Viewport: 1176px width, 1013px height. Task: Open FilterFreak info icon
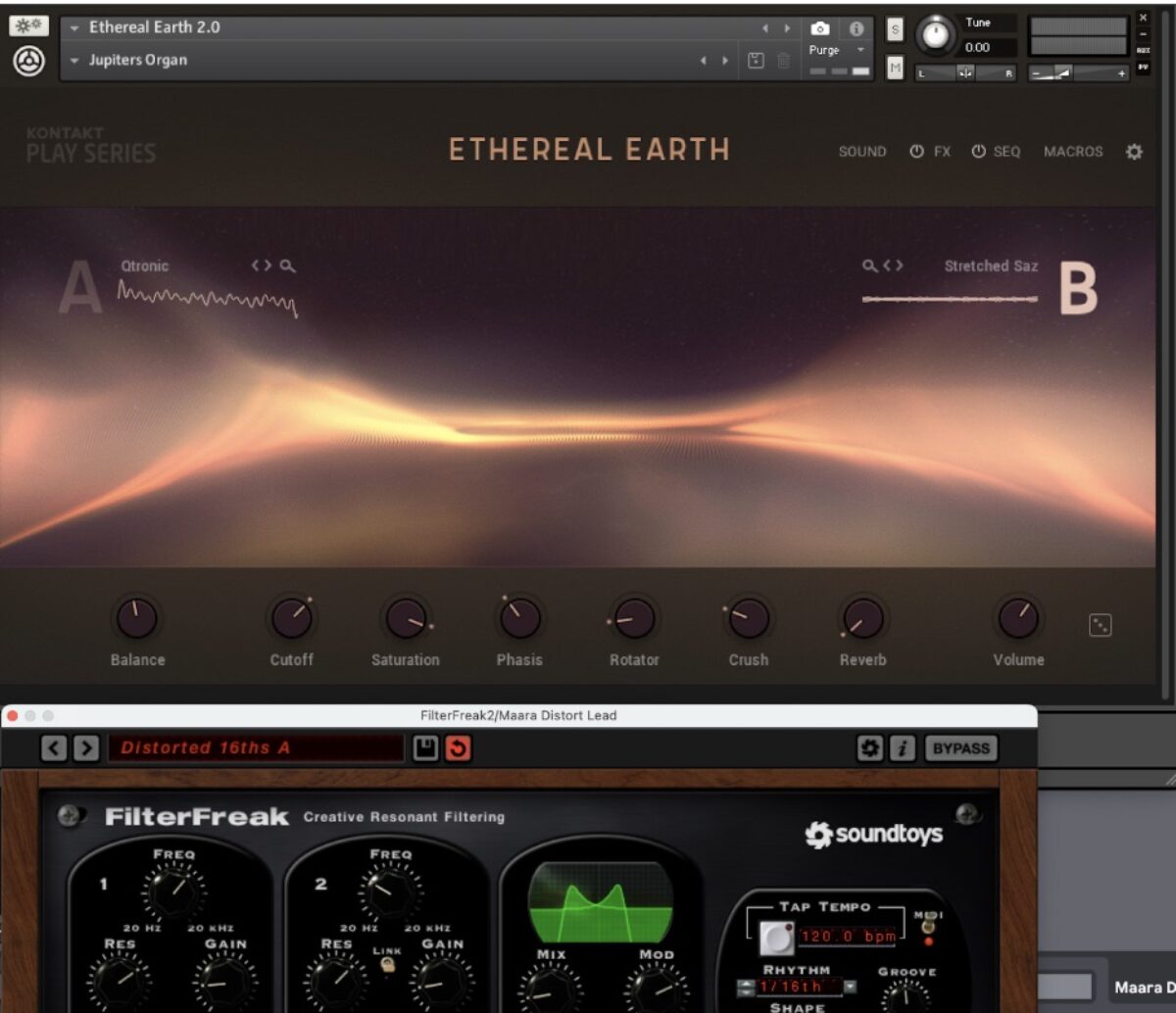[902, 748]
